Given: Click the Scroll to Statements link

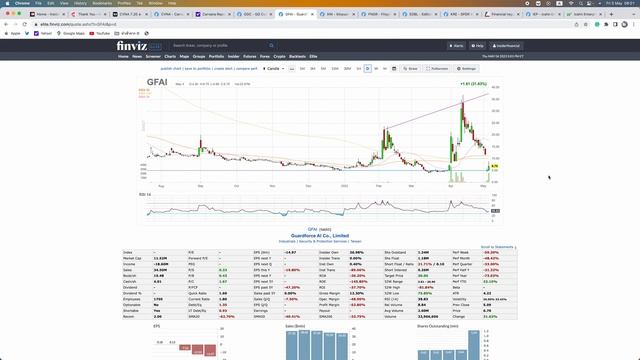Looking at the screenshot, I should pyautogui.click(x=497, y=247).
